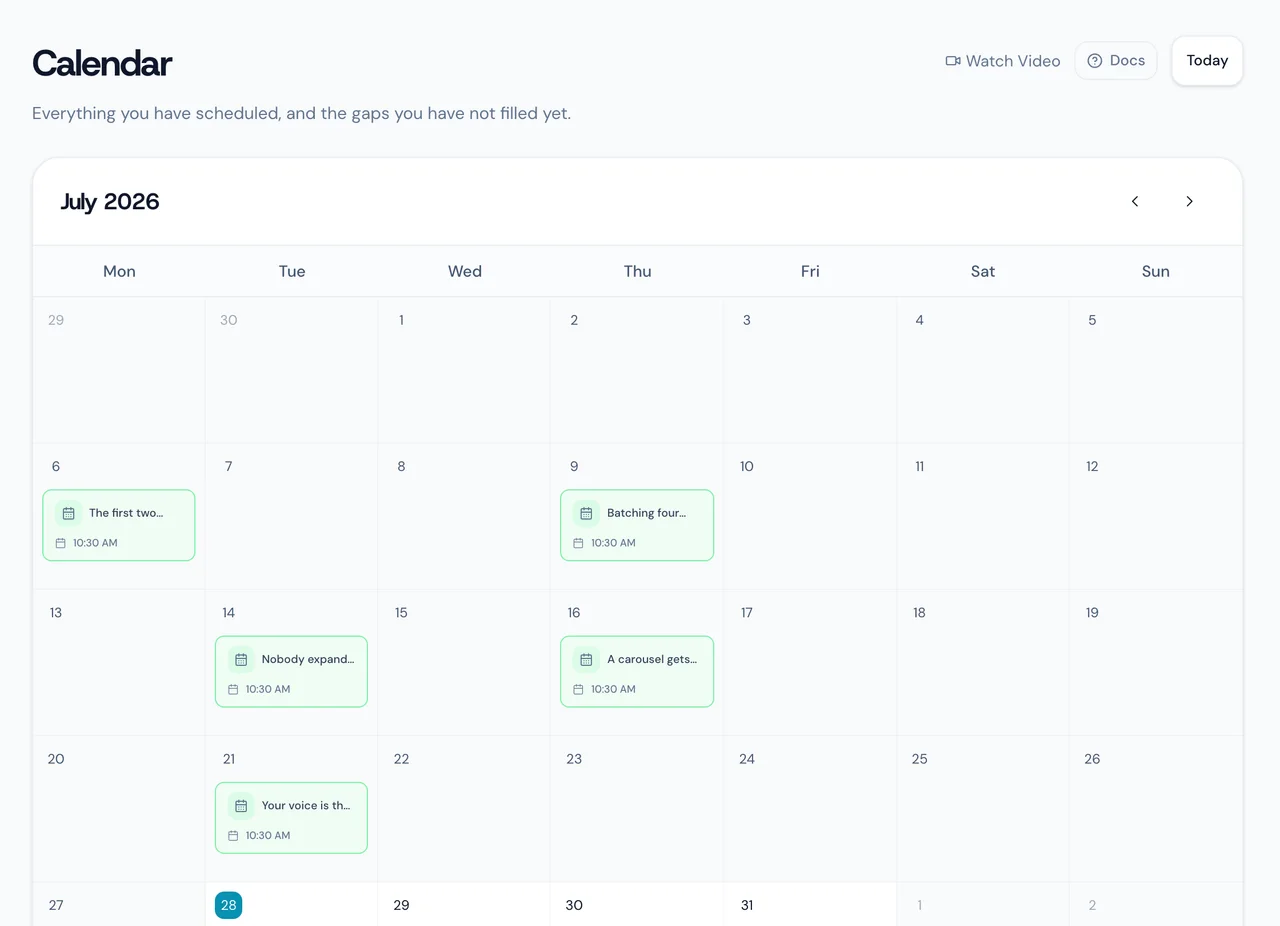Viewport: 1280px width, 926px height.
Task: Click 10:30 AM time on July 6 event
Action: [x=95, y=543]
